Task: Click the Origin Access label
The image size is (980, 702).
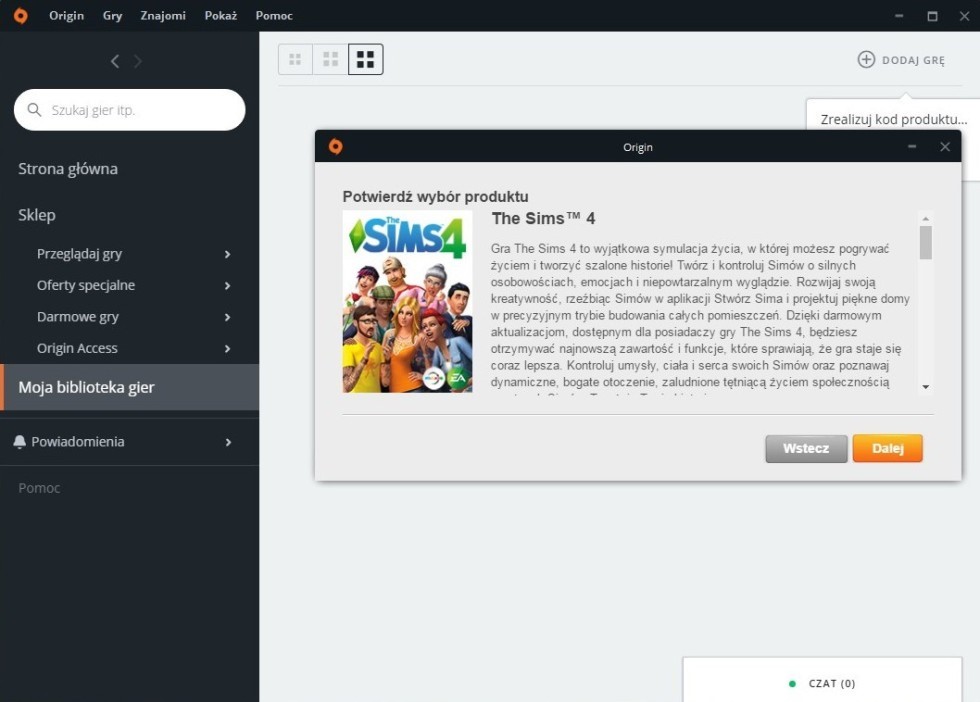Action: (77, 348)
